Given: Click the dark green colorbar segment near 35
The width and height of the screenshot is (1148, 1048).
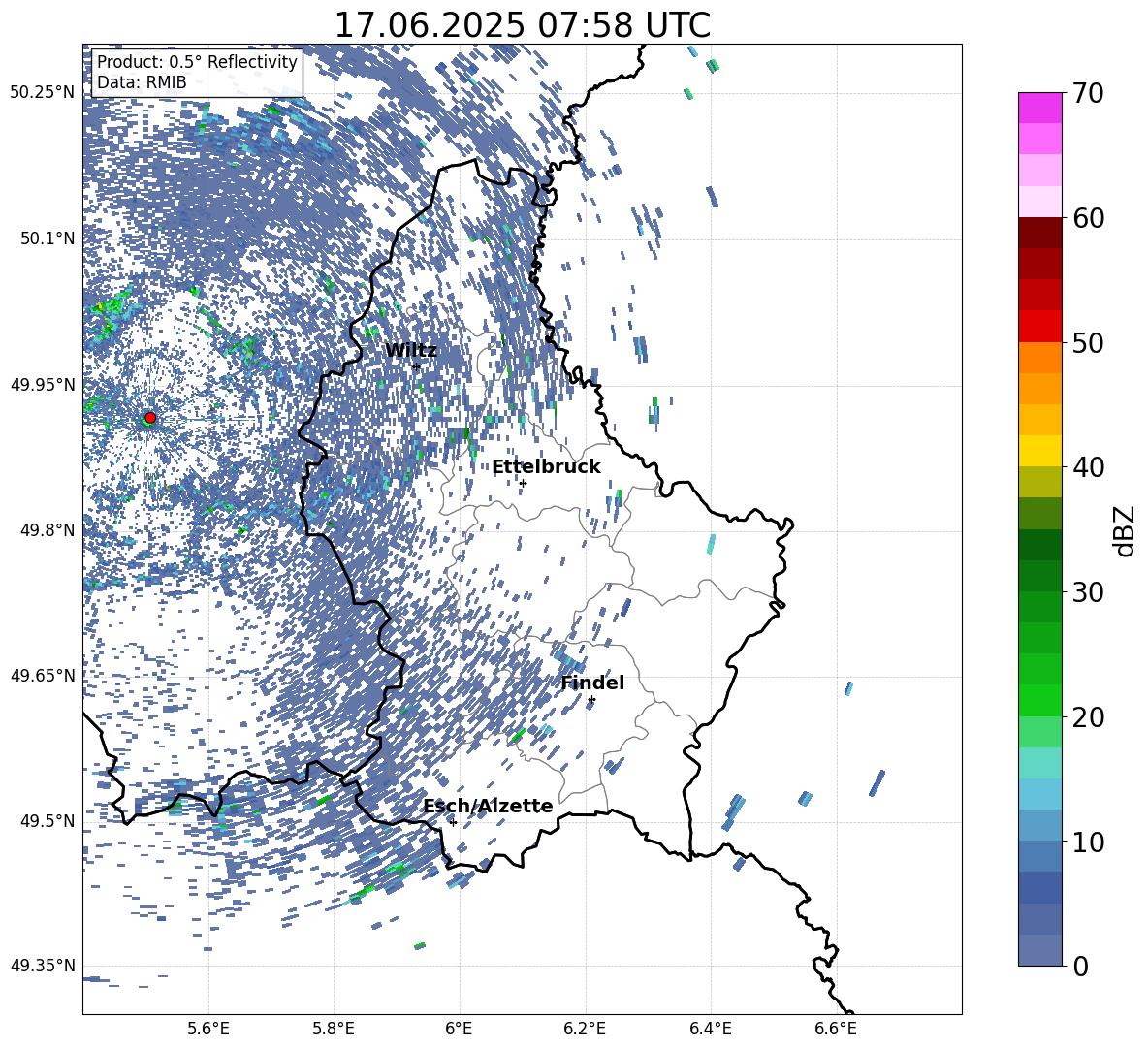Looking at the screenshot, I should point(1039,545).
